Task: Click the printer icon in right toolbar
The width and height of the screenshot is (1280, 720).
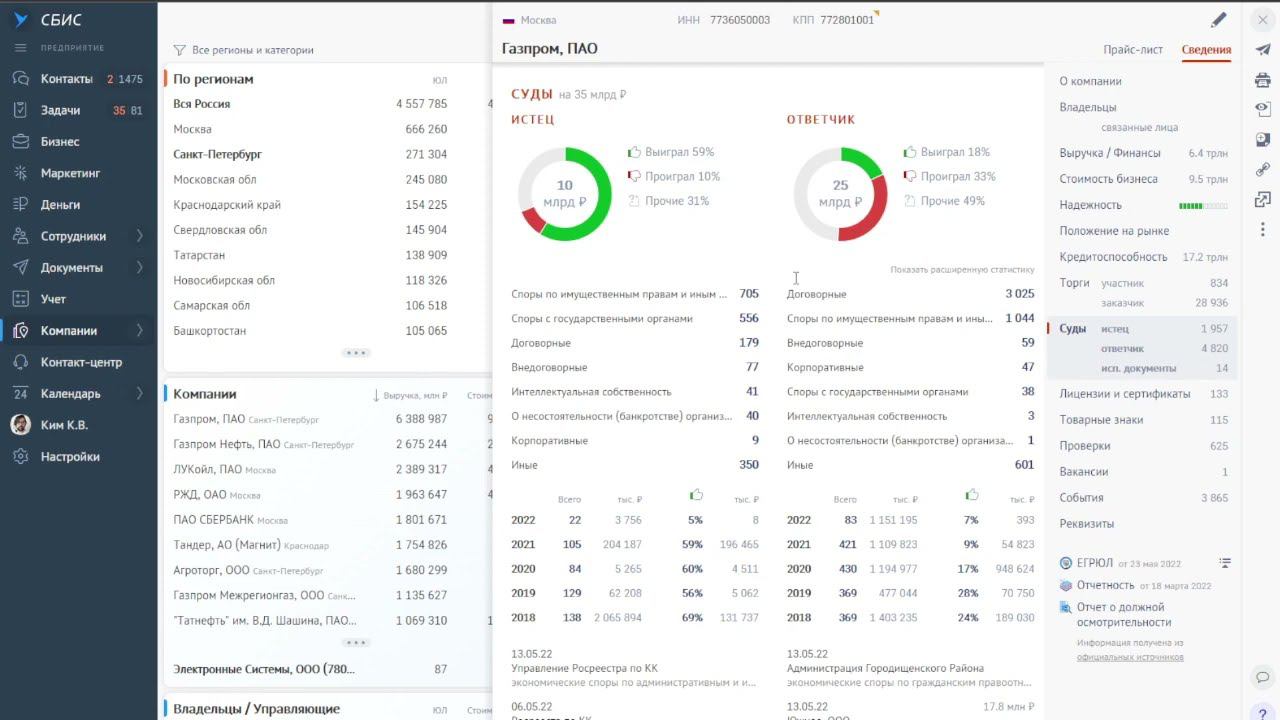Action: pos(1263,80)
